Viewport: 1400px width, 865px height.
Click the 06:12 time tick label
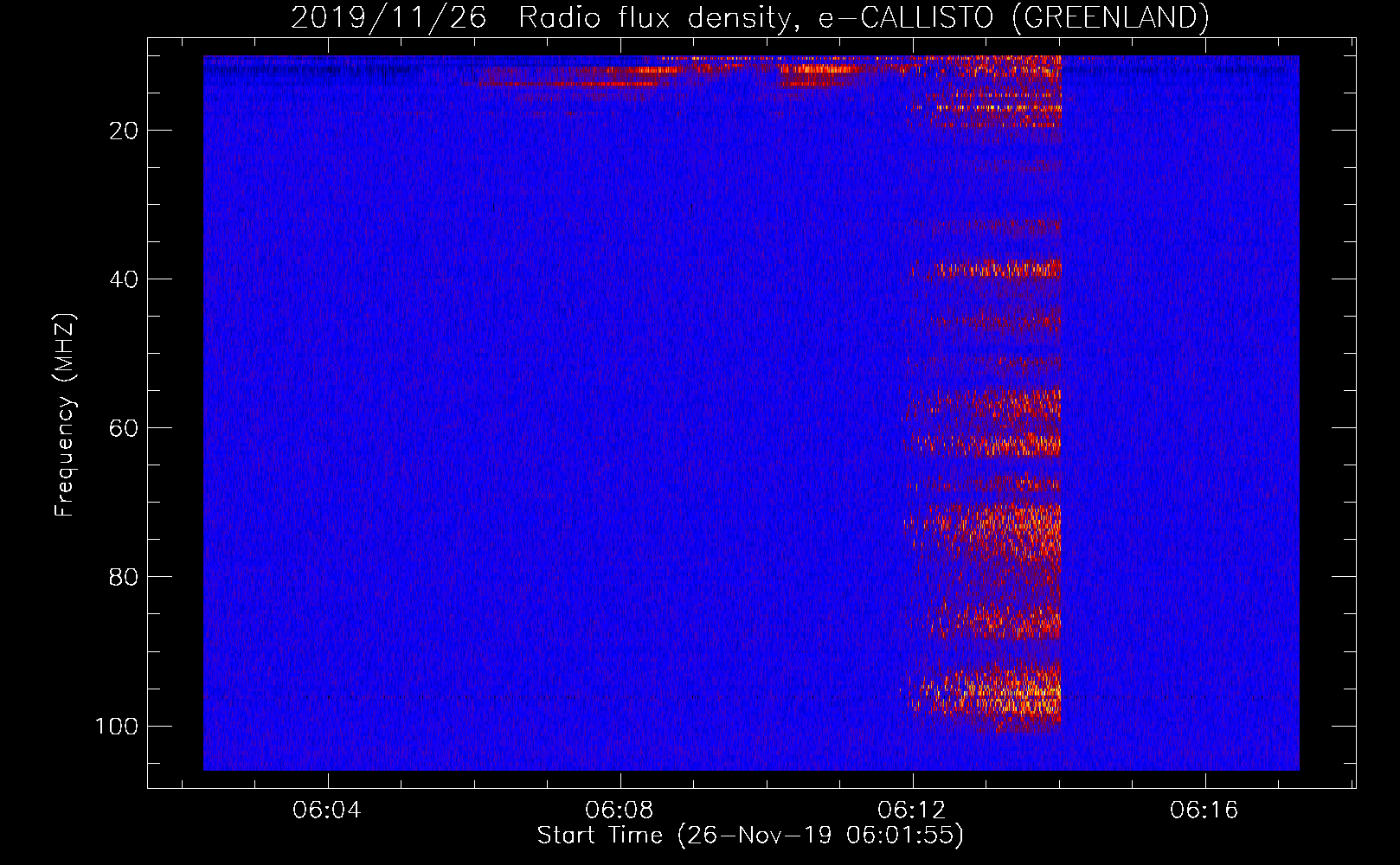point(912,811)
